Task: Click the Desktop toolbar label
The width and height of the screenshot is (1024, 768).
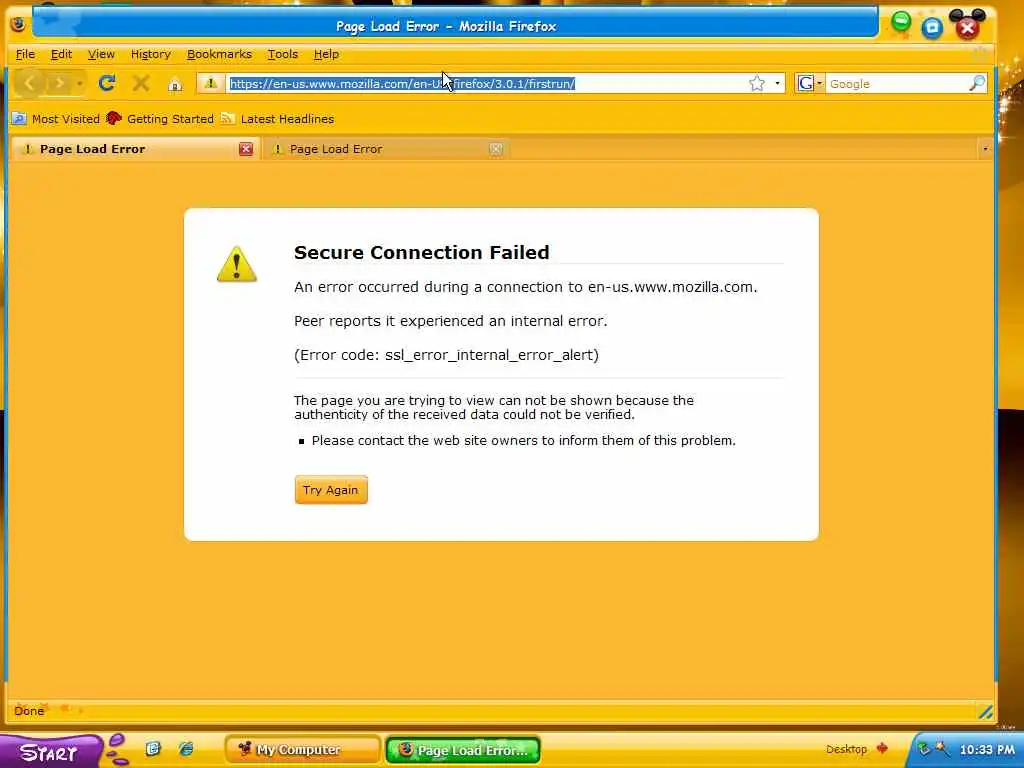Action: (846, 749)
